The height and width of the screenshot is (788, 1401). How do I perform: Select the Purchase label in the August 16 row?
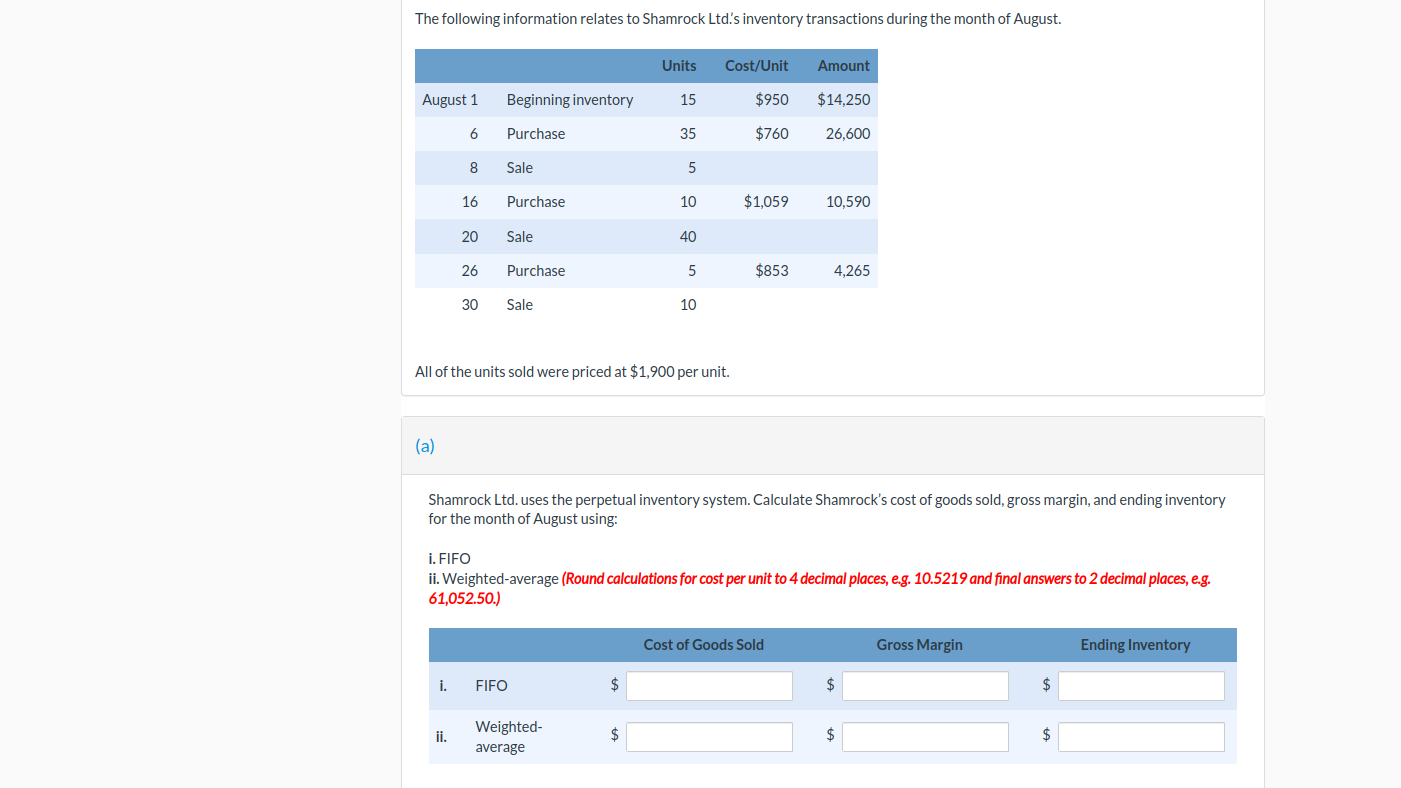coord(536,202)
